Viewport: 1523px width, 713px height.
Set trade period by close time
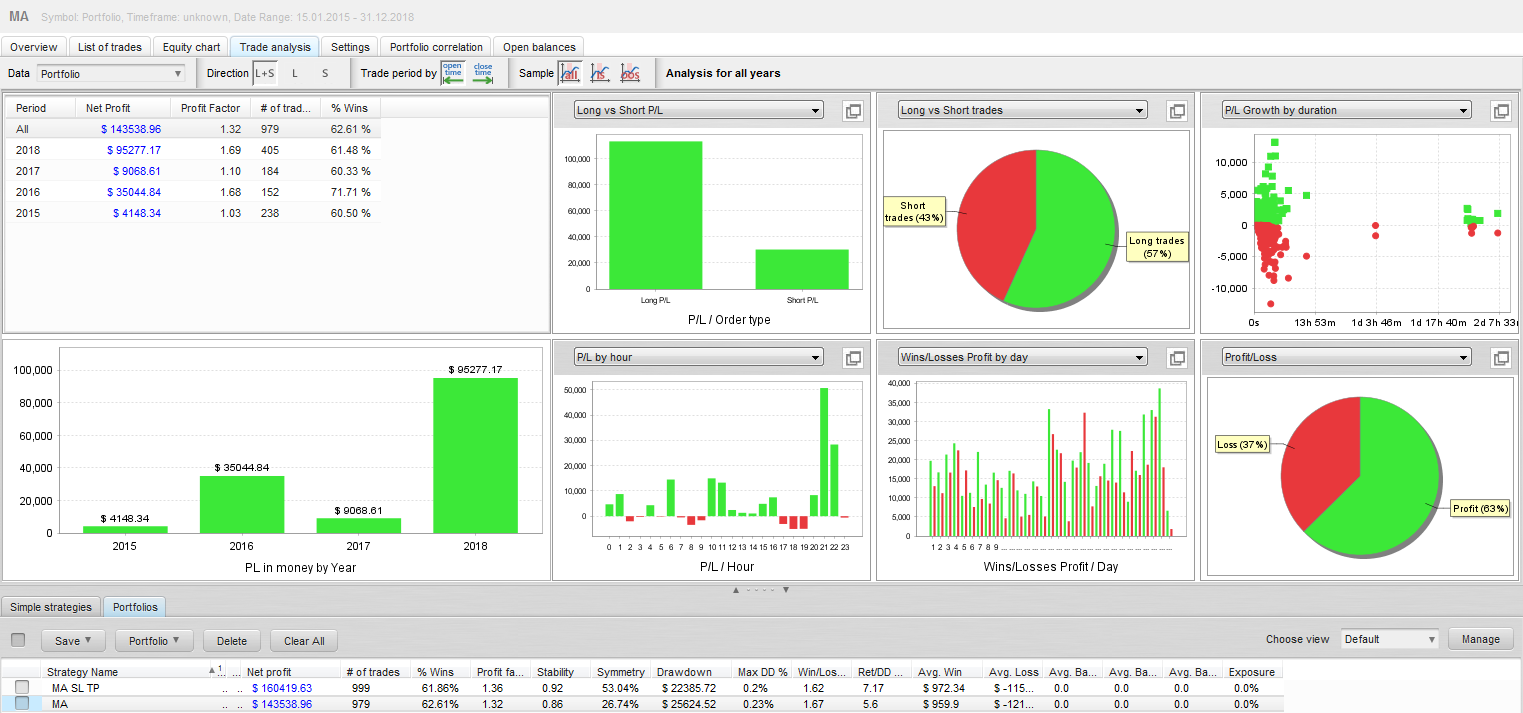(483, 73)
